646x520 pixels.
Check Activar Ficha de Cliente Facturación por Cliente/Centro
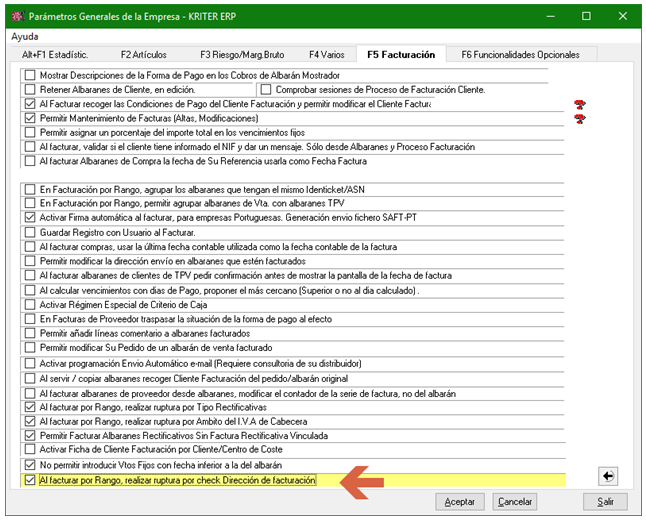(30, 449)
